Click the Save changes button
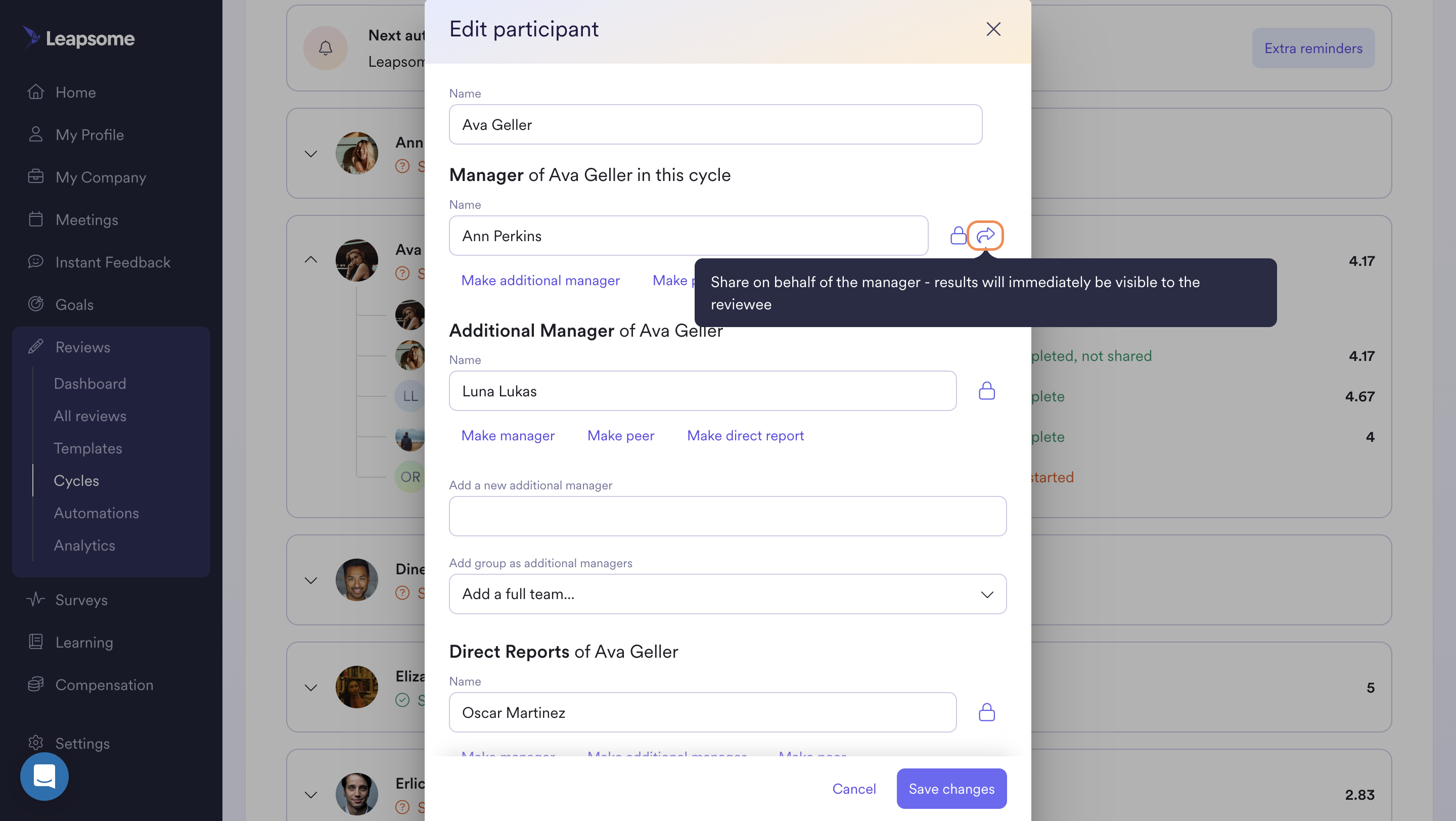This screenshot has width=1456, height=821. pos(951,788)
